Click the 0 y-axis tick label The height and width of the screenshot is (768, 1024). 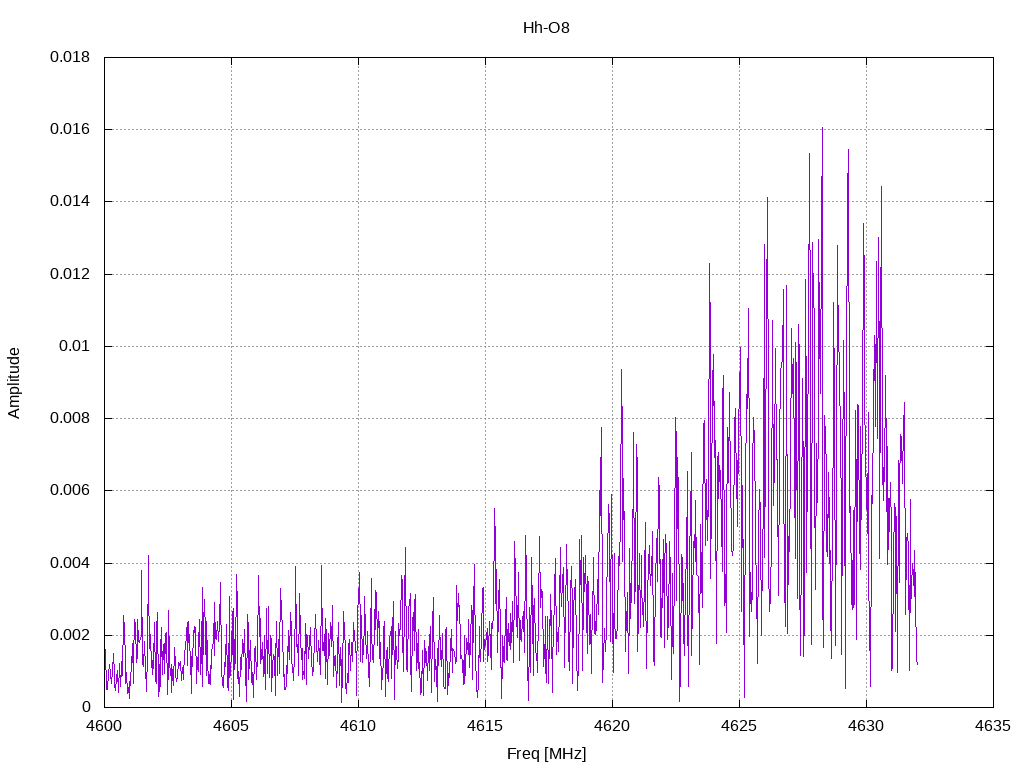[86, 707]
